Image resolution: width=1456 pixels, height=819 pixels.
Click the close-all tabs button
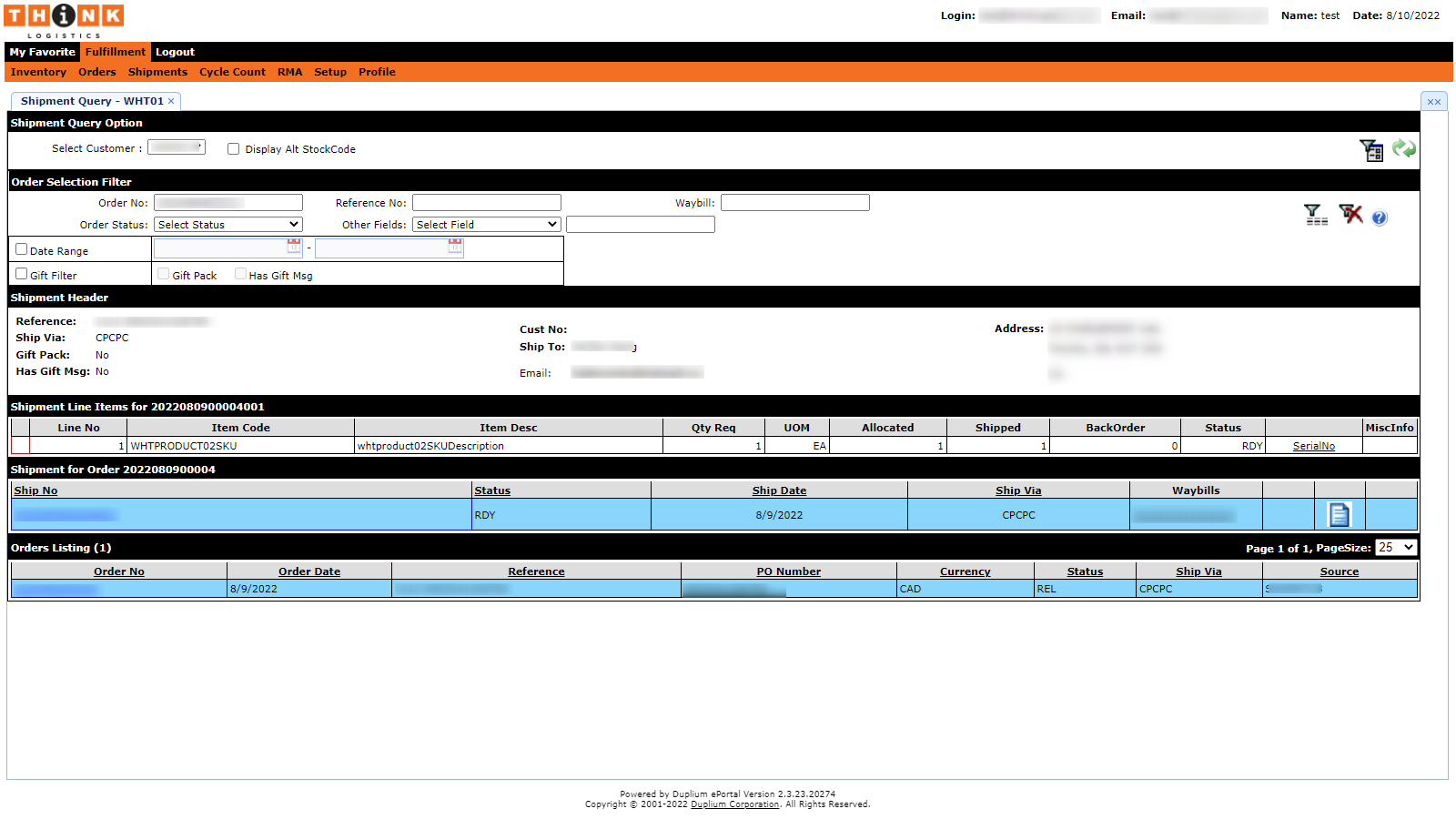click(1434, 101)
